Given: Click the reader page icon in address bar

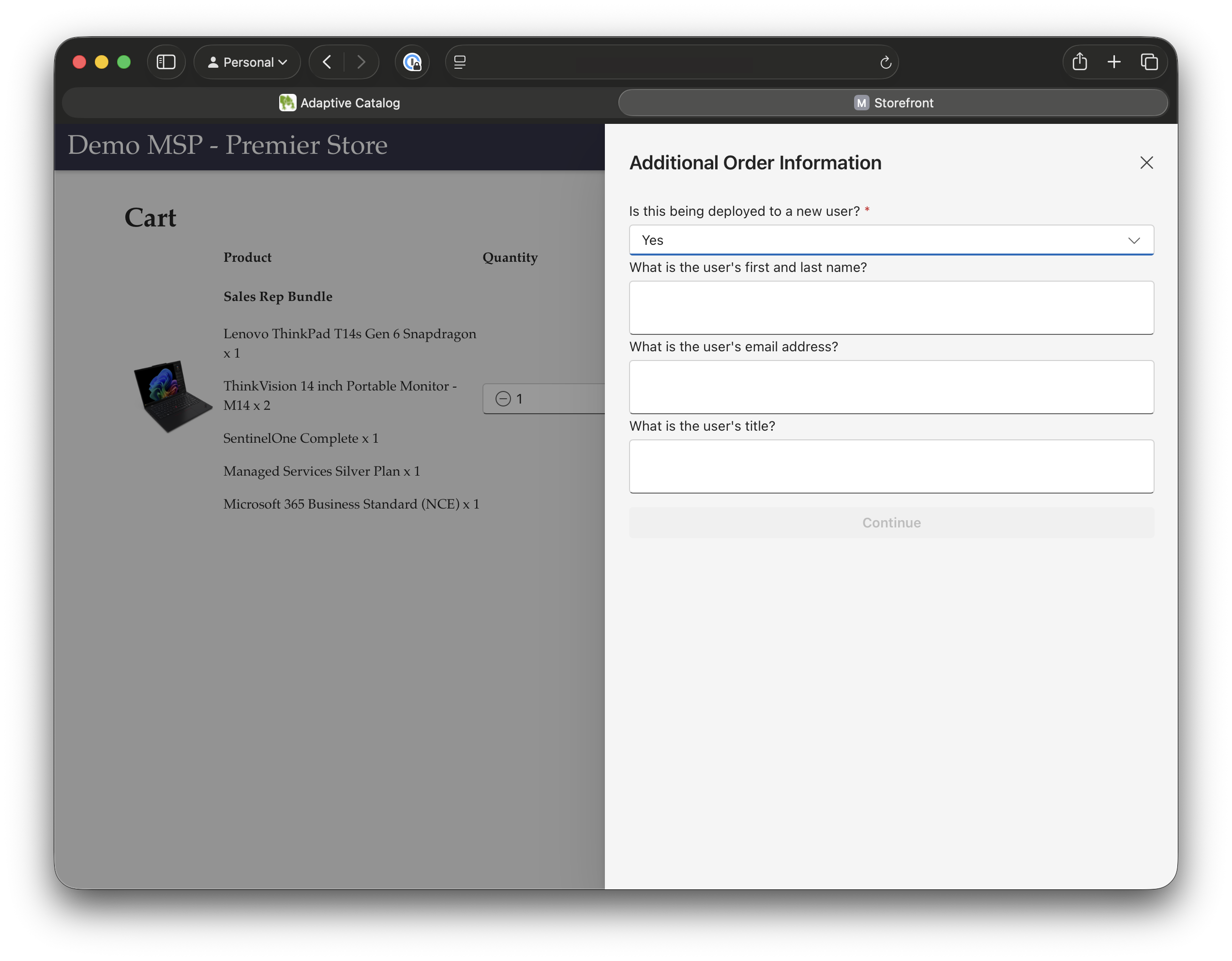Looking at the screenshot, I should [x=460, y=62].
